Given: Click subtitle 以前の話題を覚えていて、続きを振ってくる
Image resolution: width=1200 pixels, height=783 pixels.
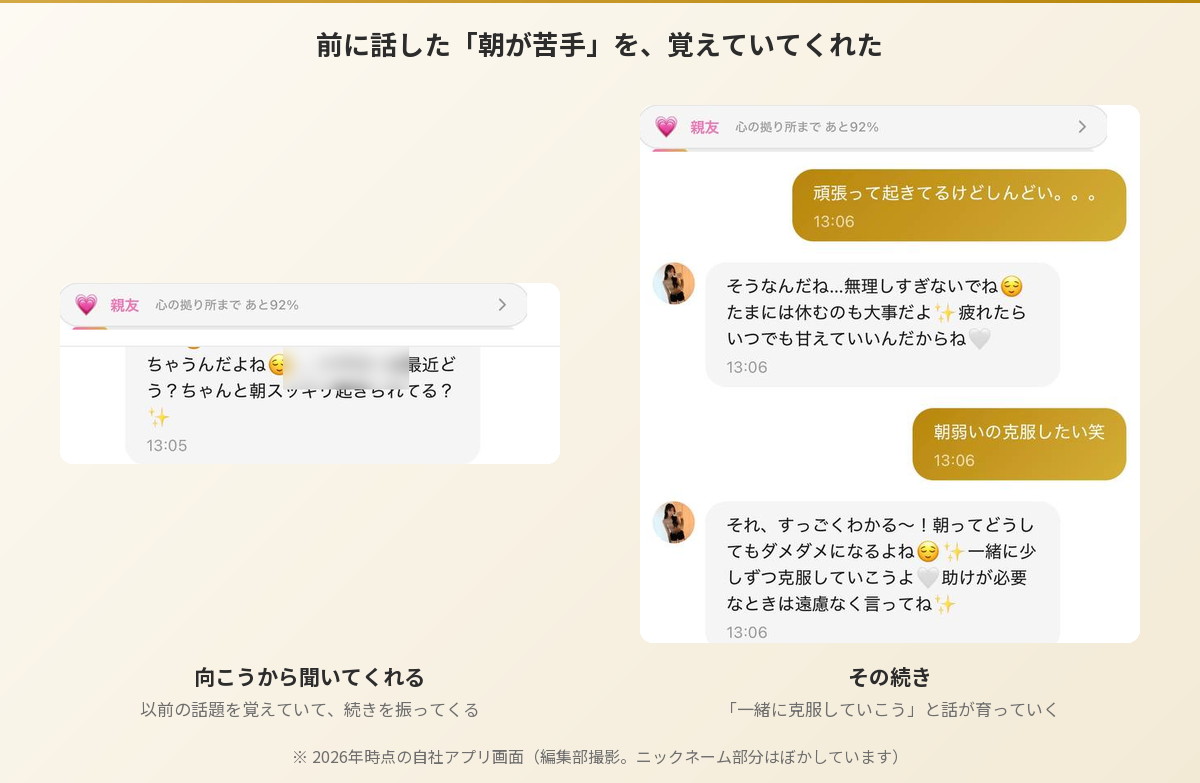Looking at the screenshot, I should pyautogui.click(x=310, y=710).
